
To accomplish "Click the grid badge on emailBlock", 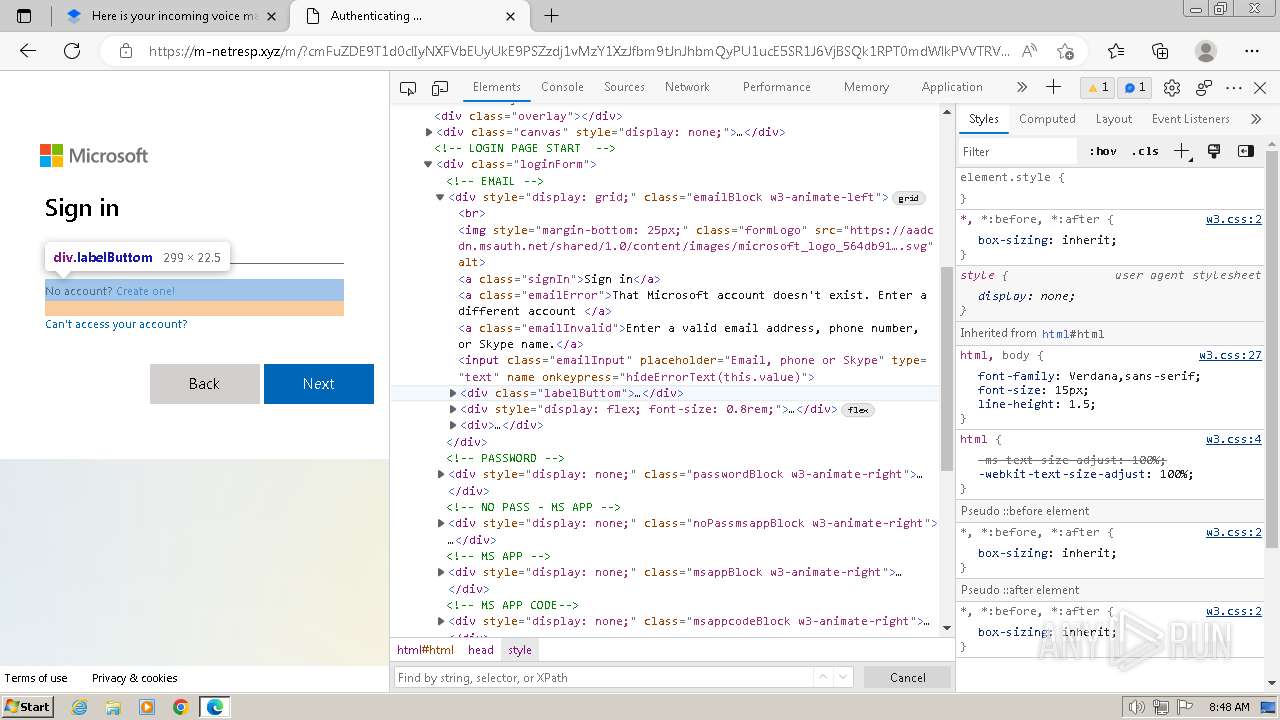I will click(909, 198).
